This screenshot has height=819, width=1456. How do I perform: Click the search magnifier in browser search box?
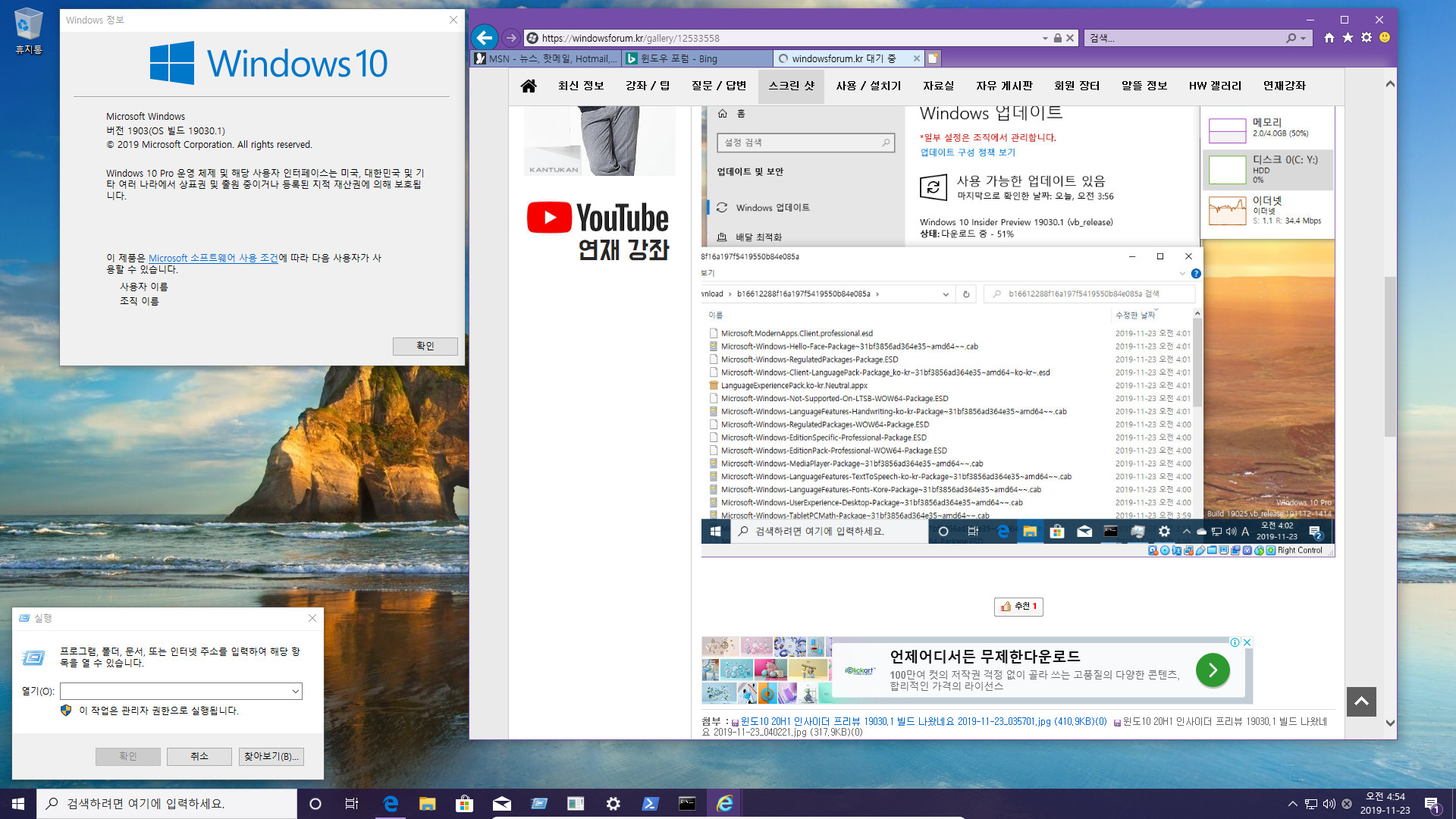pyautogui.click(x=1291, y=38)
